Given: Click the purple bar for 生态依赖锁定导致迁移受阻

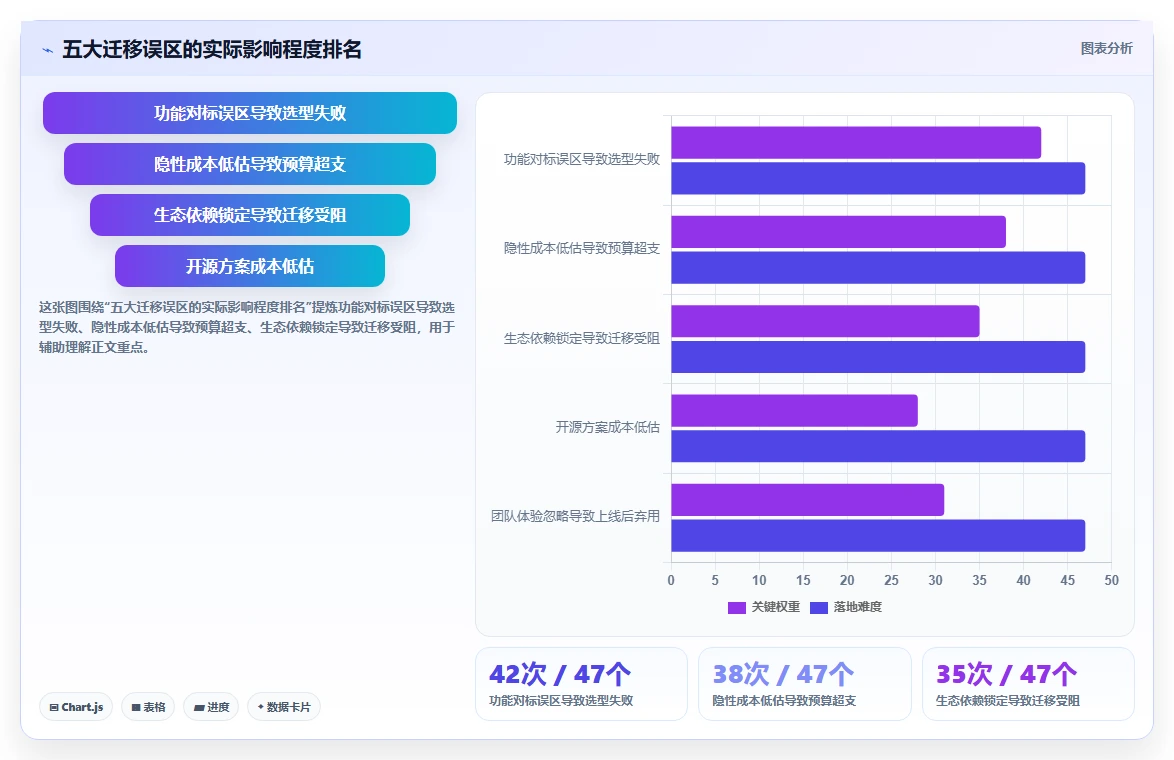Looking at the screenshot, I should 825,321.
